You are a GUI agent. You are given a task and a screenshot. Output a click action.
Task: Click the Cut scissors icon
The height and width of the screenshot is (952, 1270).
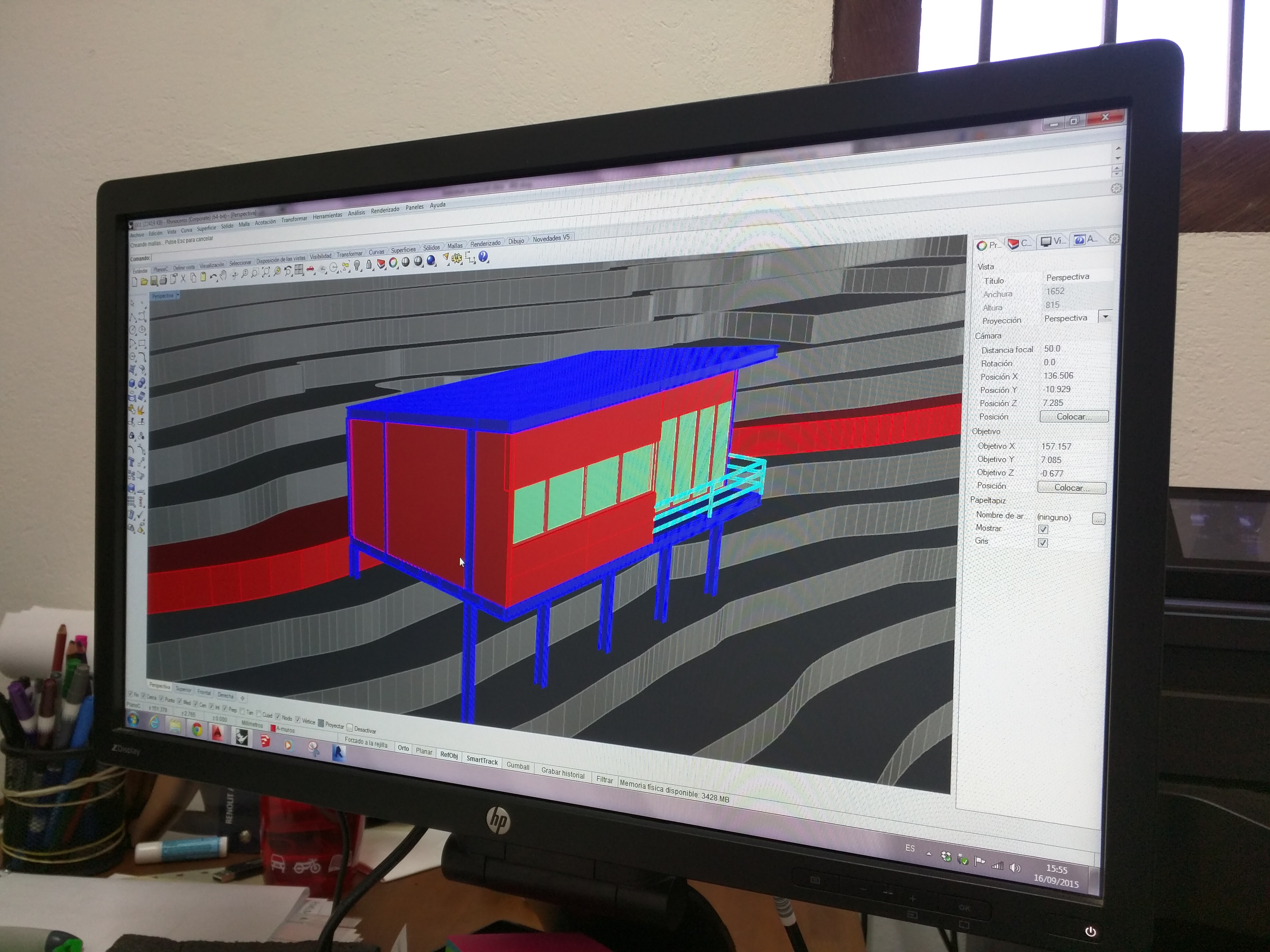(x=183, y=278)
